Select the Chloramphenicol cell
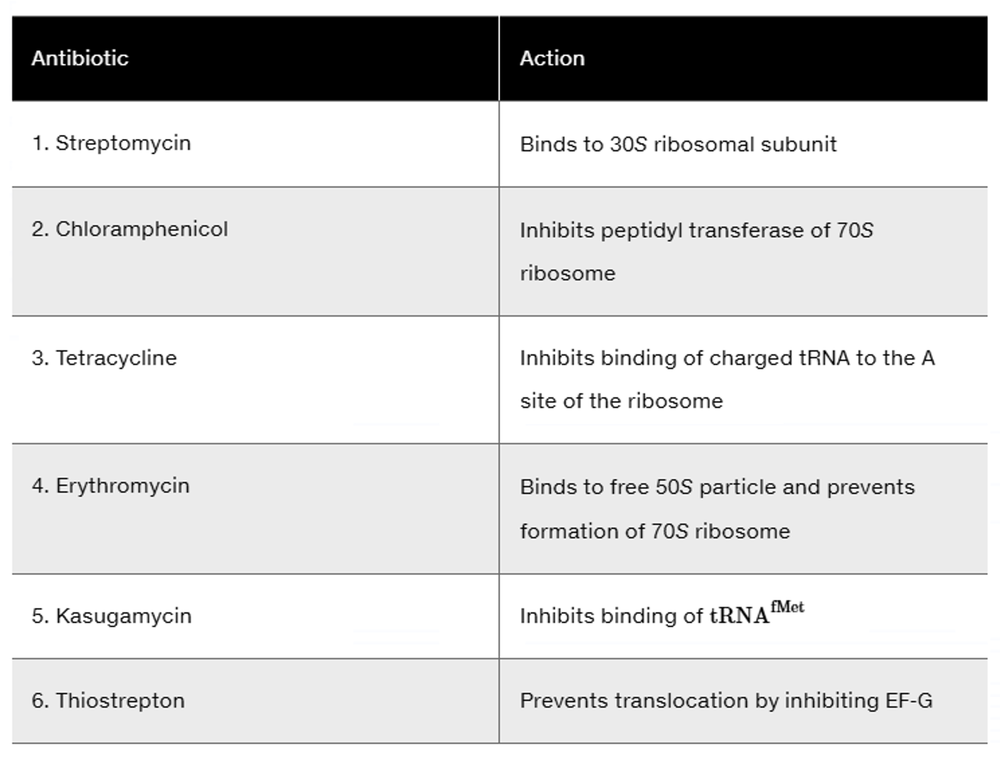 tap(130, 229)
